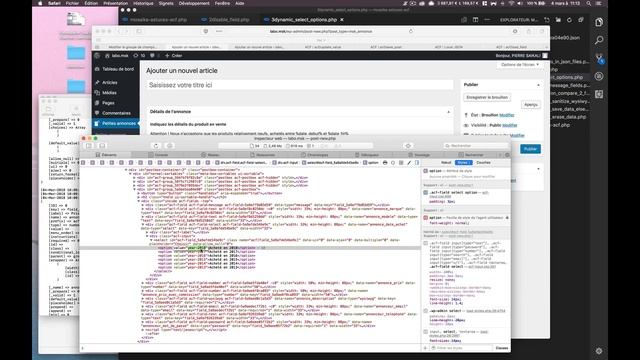Open the VS Code source control icon
The height and width of the screenshot is (360, 640).
(x=599, y=58)
